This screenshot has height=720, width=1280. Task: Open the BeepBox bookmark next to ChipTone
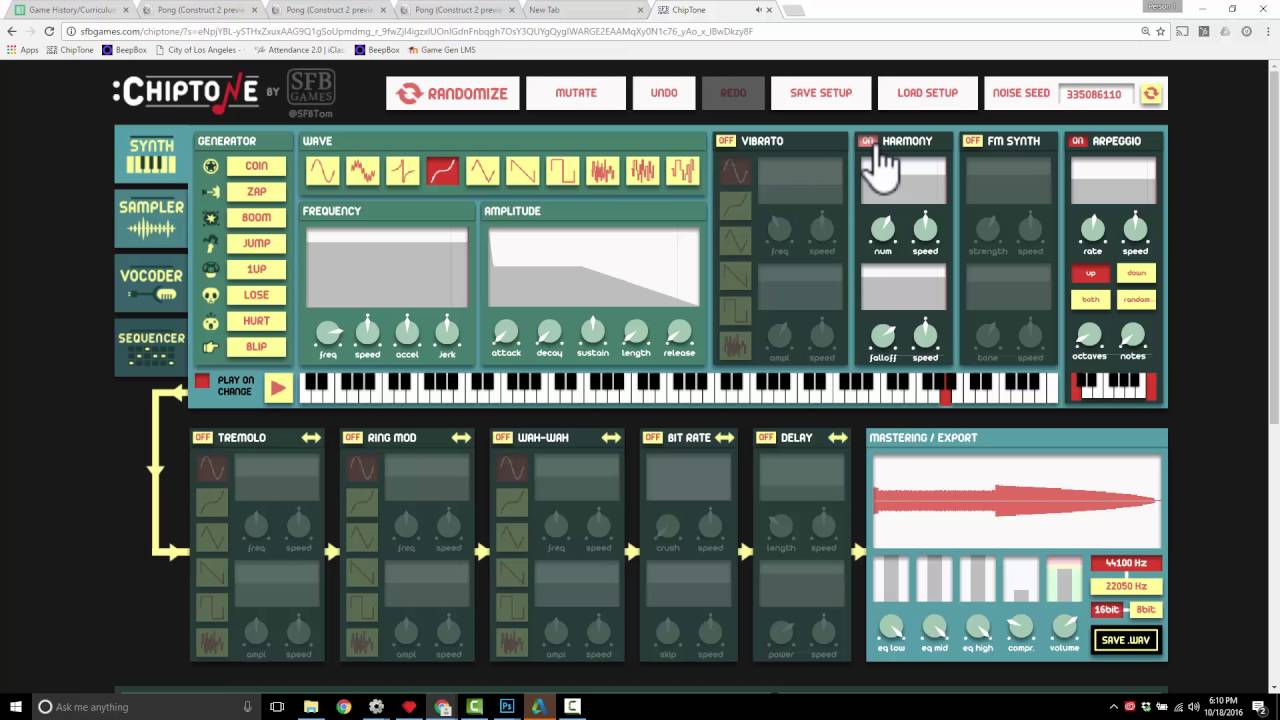click(x=124, y=49)
